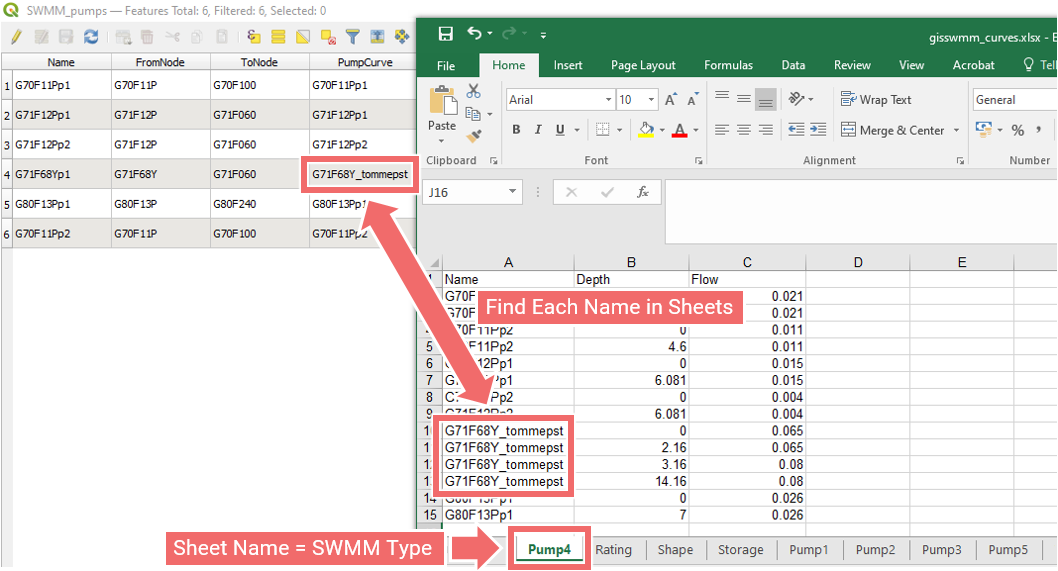This screenshot has height=571, width=1058.
Task: Open the General number format dropdown
Action: pyautogui.click(x=1012, y=100)
